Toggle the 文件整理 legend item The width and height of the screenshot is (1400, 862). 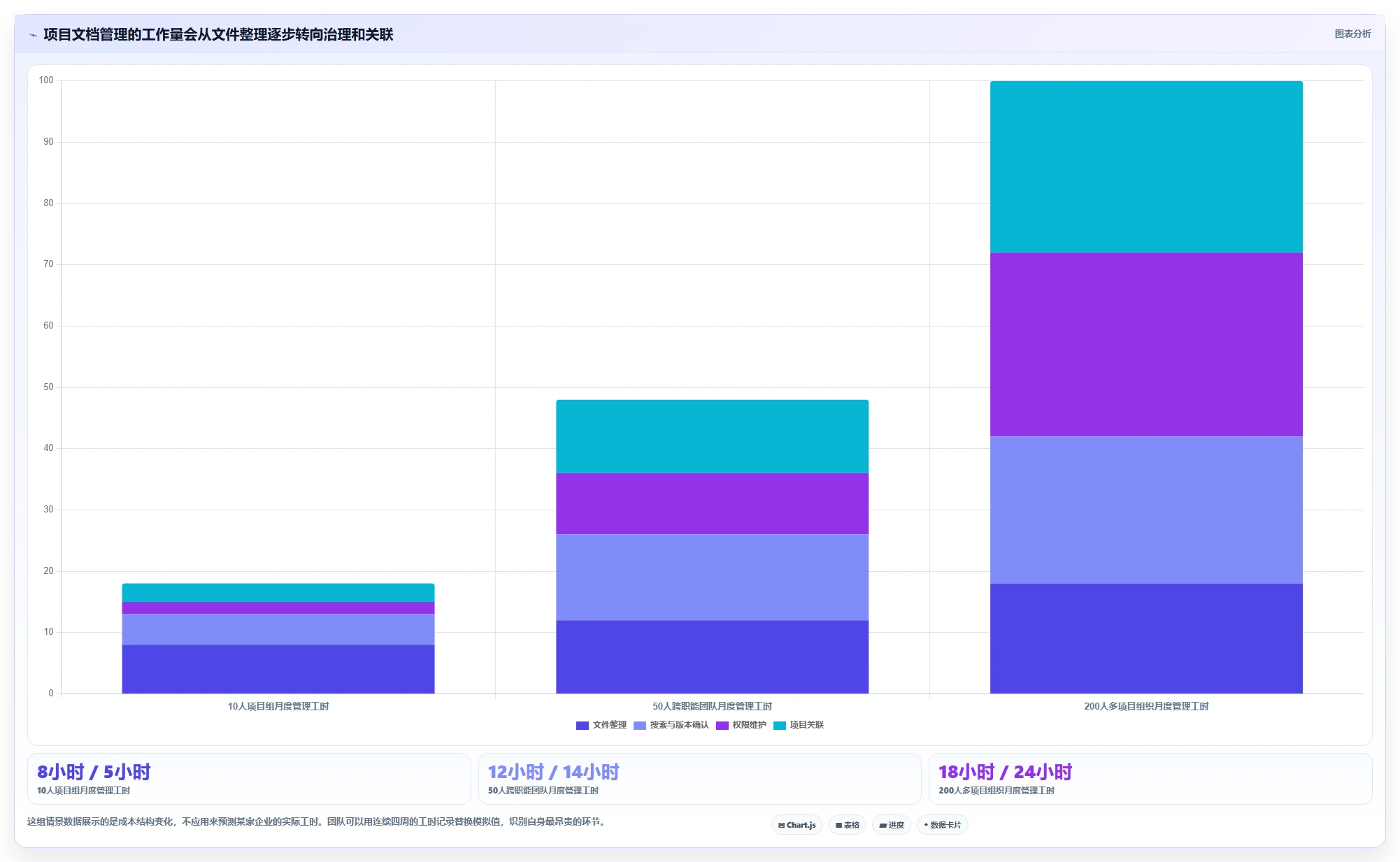(601, 725)
